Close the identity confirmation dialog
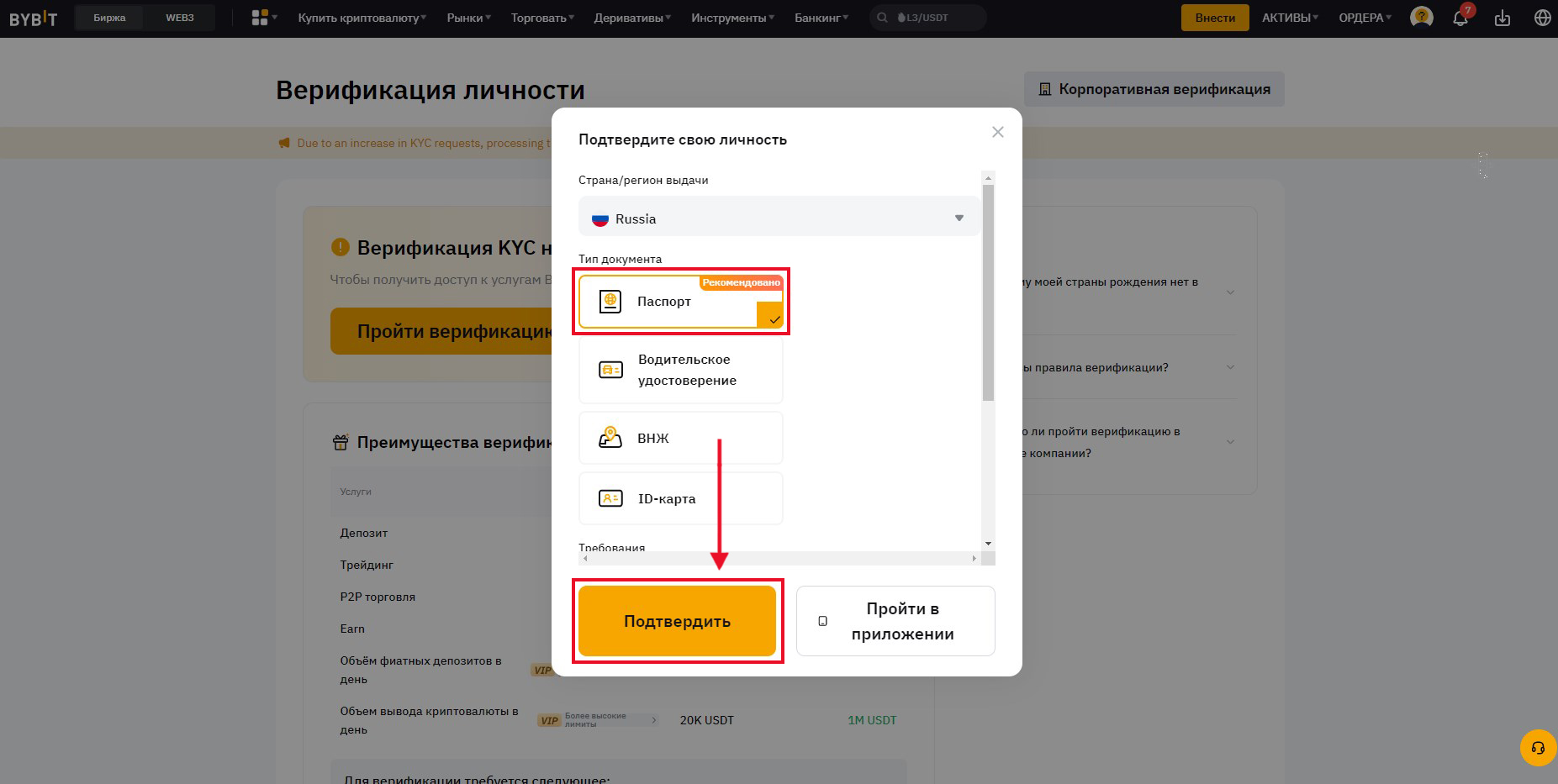The height and width of the screenshot is (784, 1558). [998, 132]
